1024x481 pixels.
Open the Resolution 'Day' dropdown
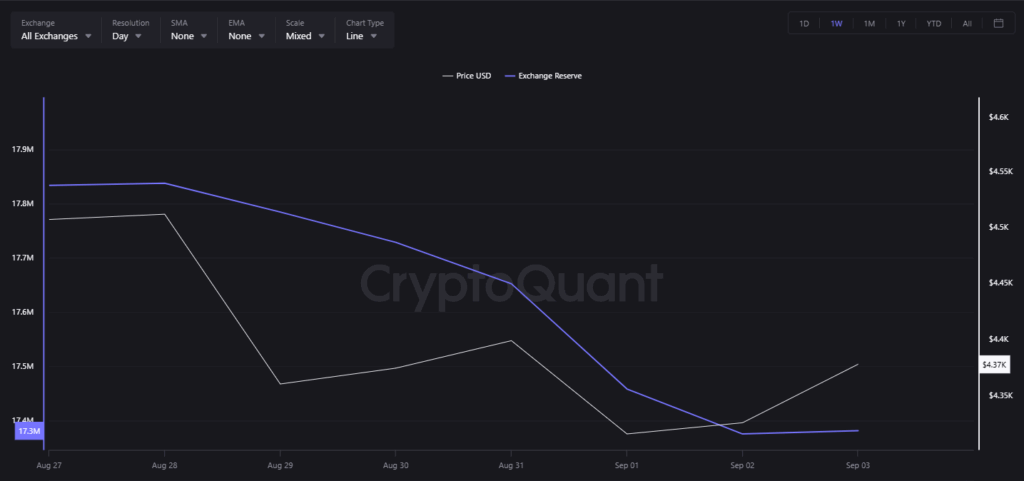pyautogui.click(x=127, y=36)
